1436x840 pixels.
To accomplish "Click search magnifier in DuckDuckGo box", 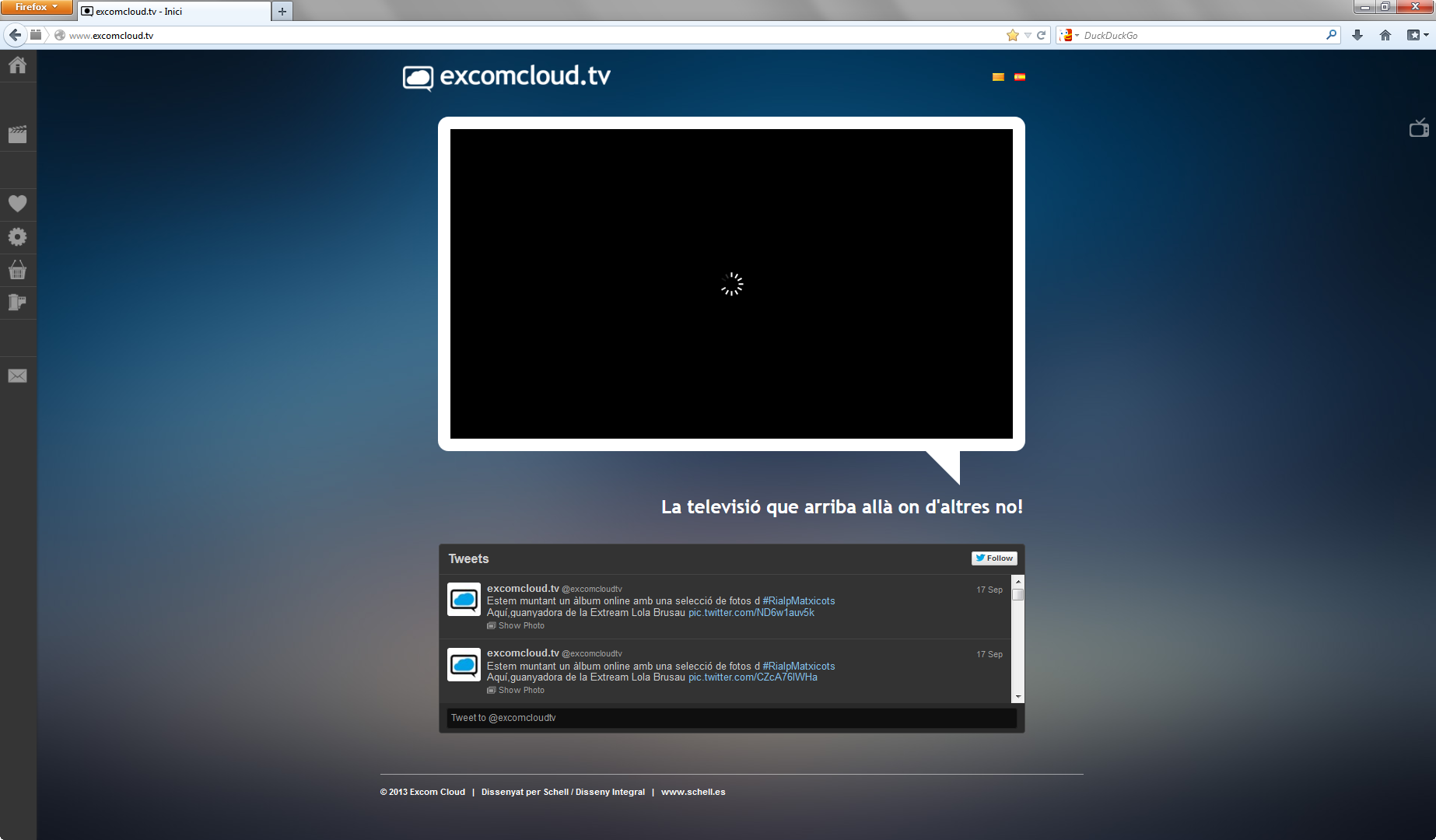I will (1331, 35).
